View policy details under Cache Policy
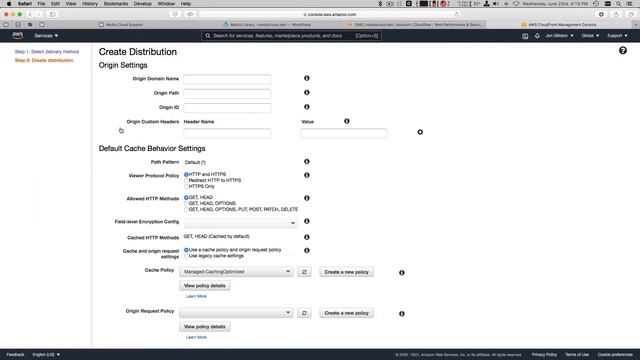Screen dimensions: 640x360 click(x=204, y=286)
